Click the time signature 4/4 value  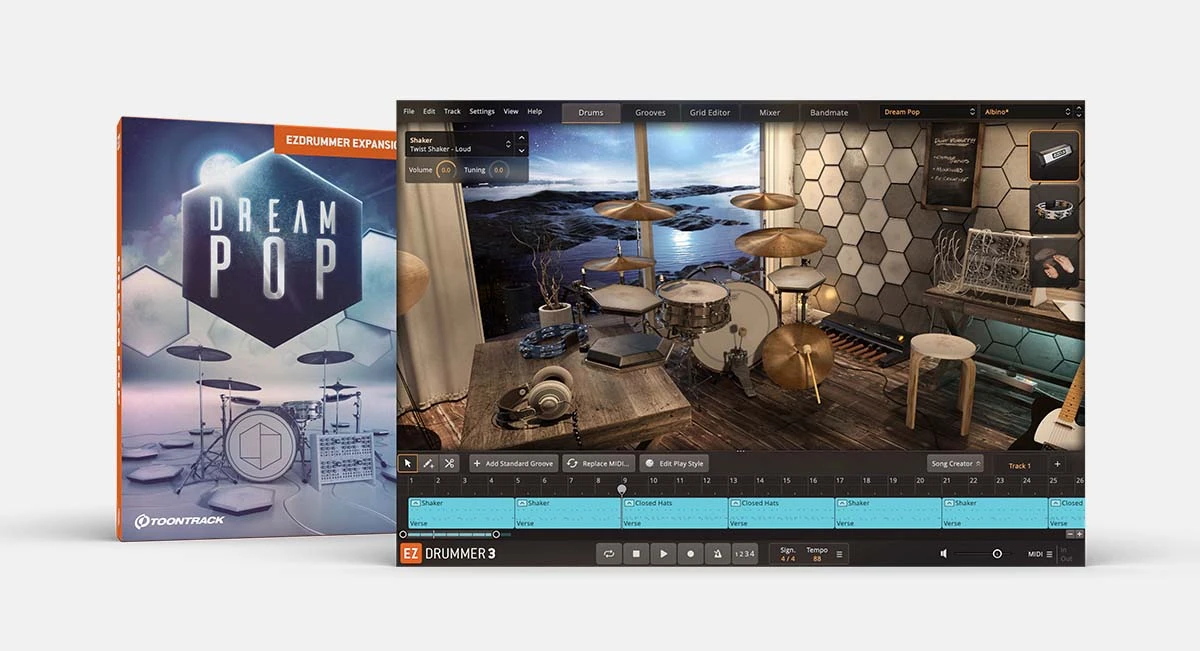788,558
